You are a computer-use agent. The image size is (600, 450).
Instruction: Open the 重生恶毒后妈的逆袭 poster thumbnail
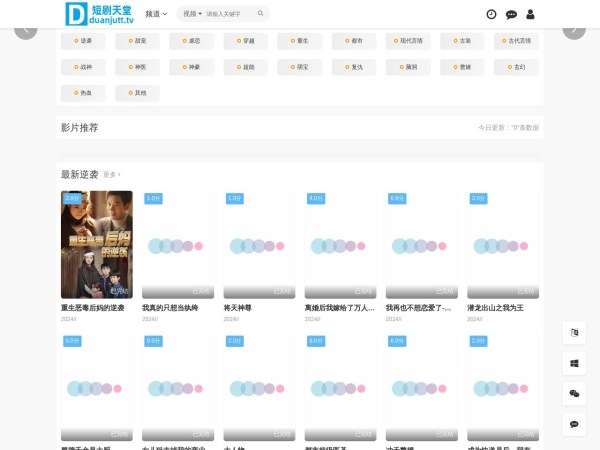point(96,244)
